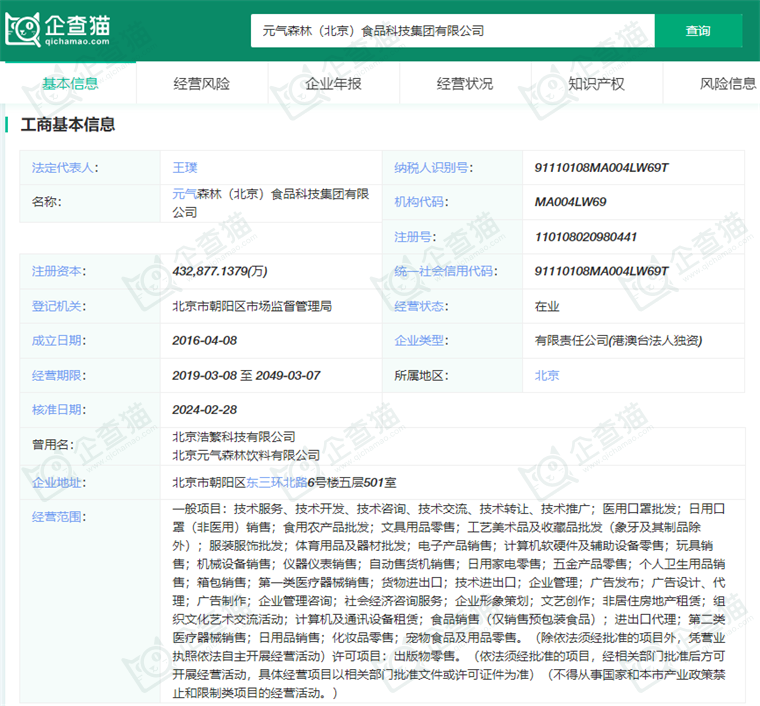Click the 法定代表人 label link
Screen dimensions: 760x706
click(65, 168)
